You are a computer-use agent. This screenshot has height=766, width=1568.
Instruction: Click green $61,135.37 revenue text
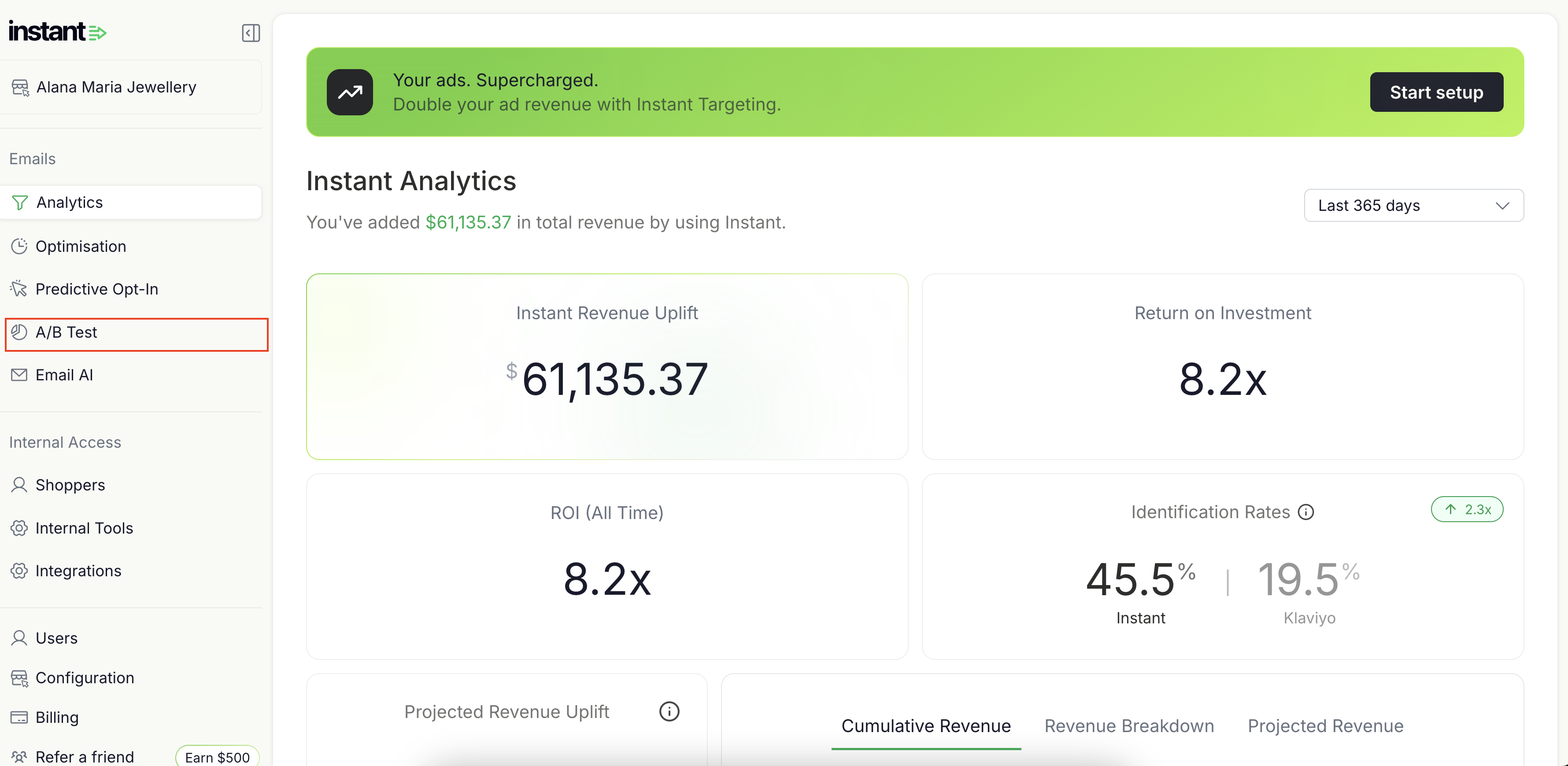tap(468, 223)
